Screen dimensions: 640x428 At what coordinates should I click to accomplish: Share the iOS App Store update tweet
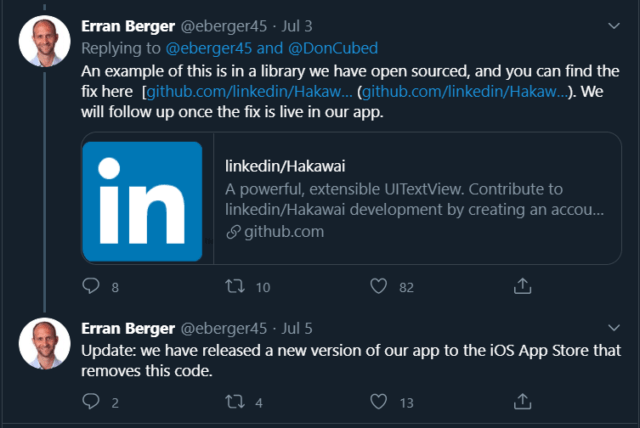click(x=521, y=402)
